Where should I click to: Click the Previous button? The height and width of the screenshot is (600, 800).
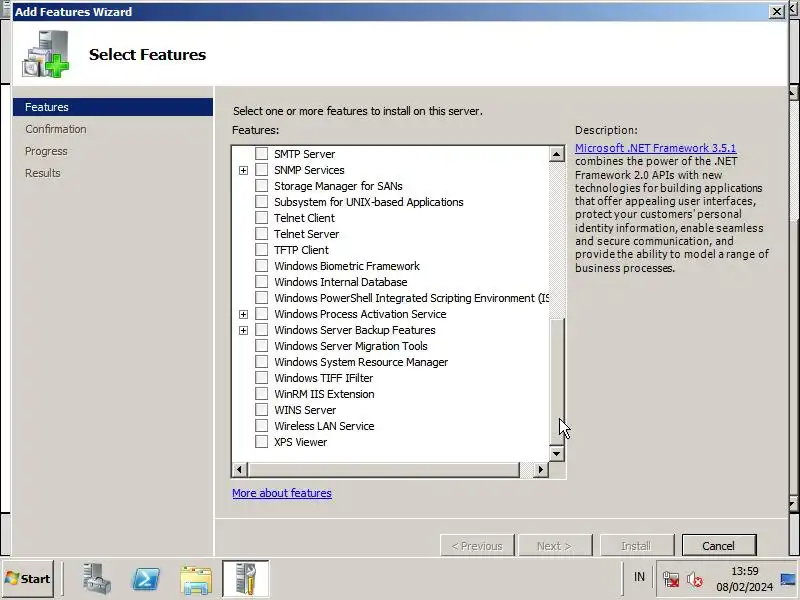tap(477, 546)
